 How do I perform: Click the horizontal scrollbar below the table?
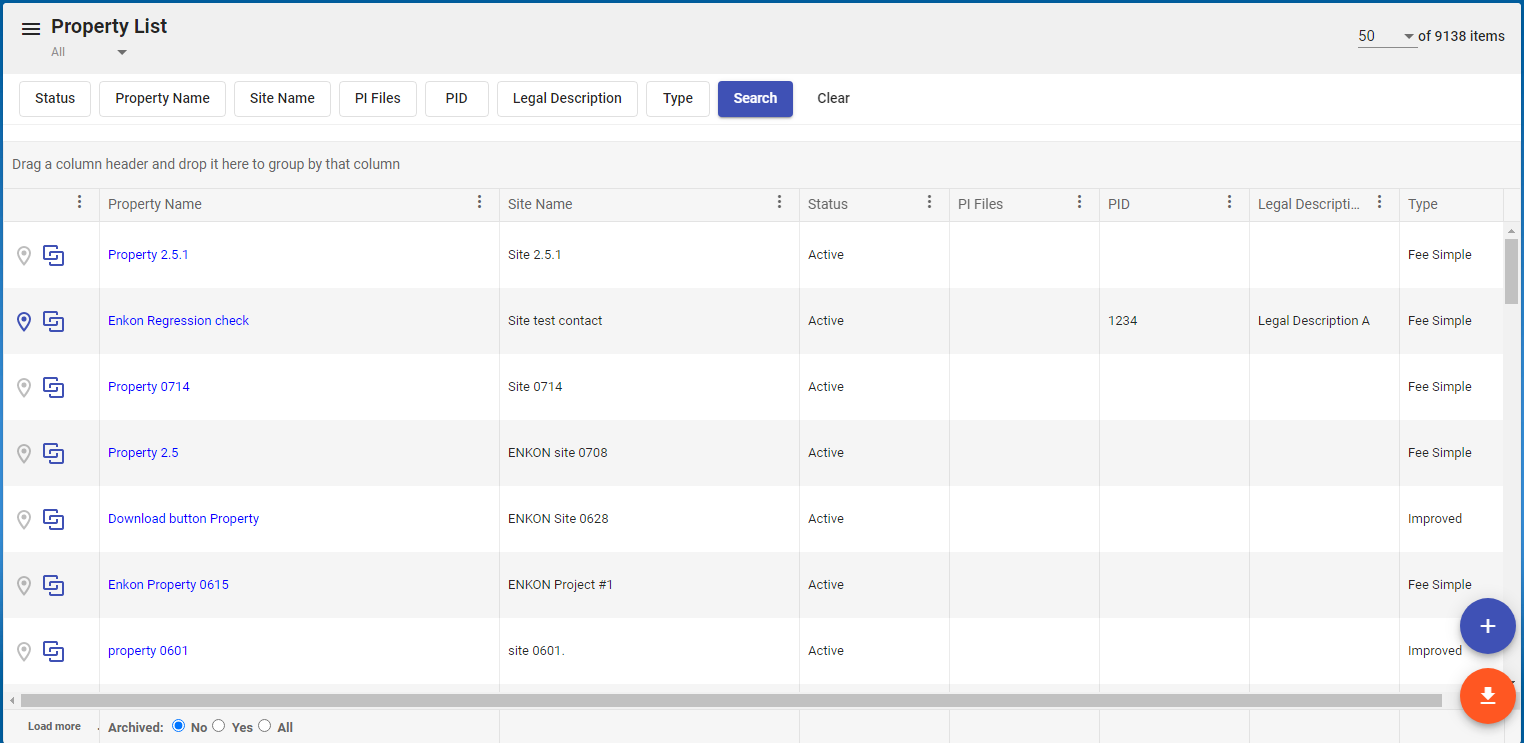(x=730, y=700)
